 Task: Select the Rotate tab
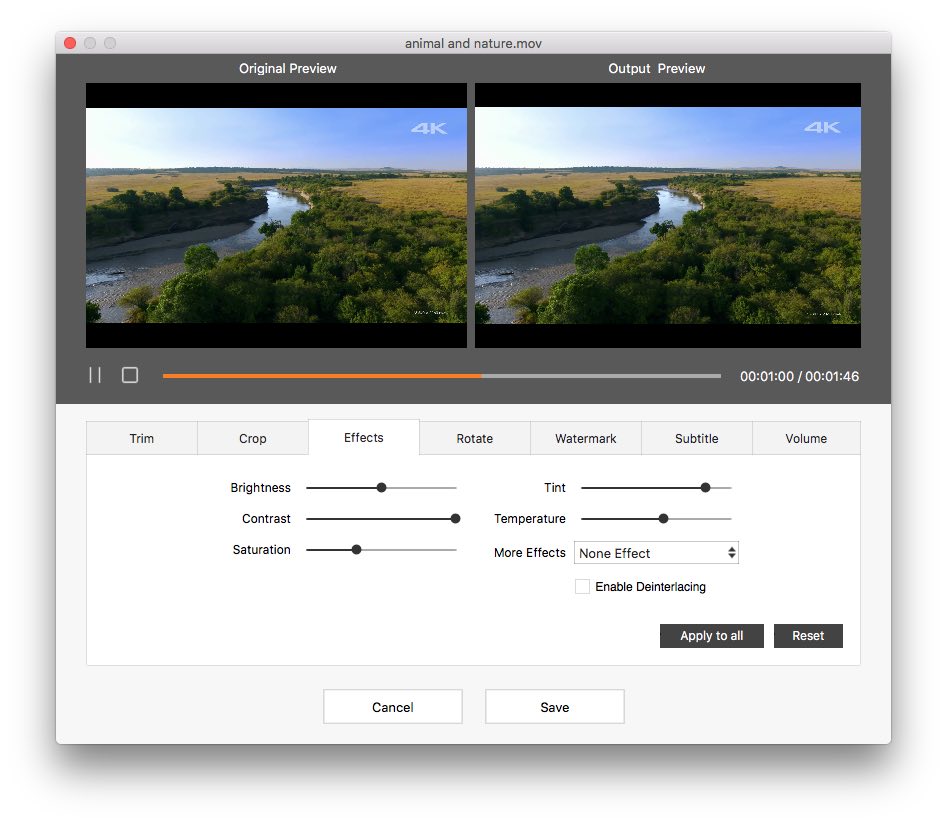(475, 438)
